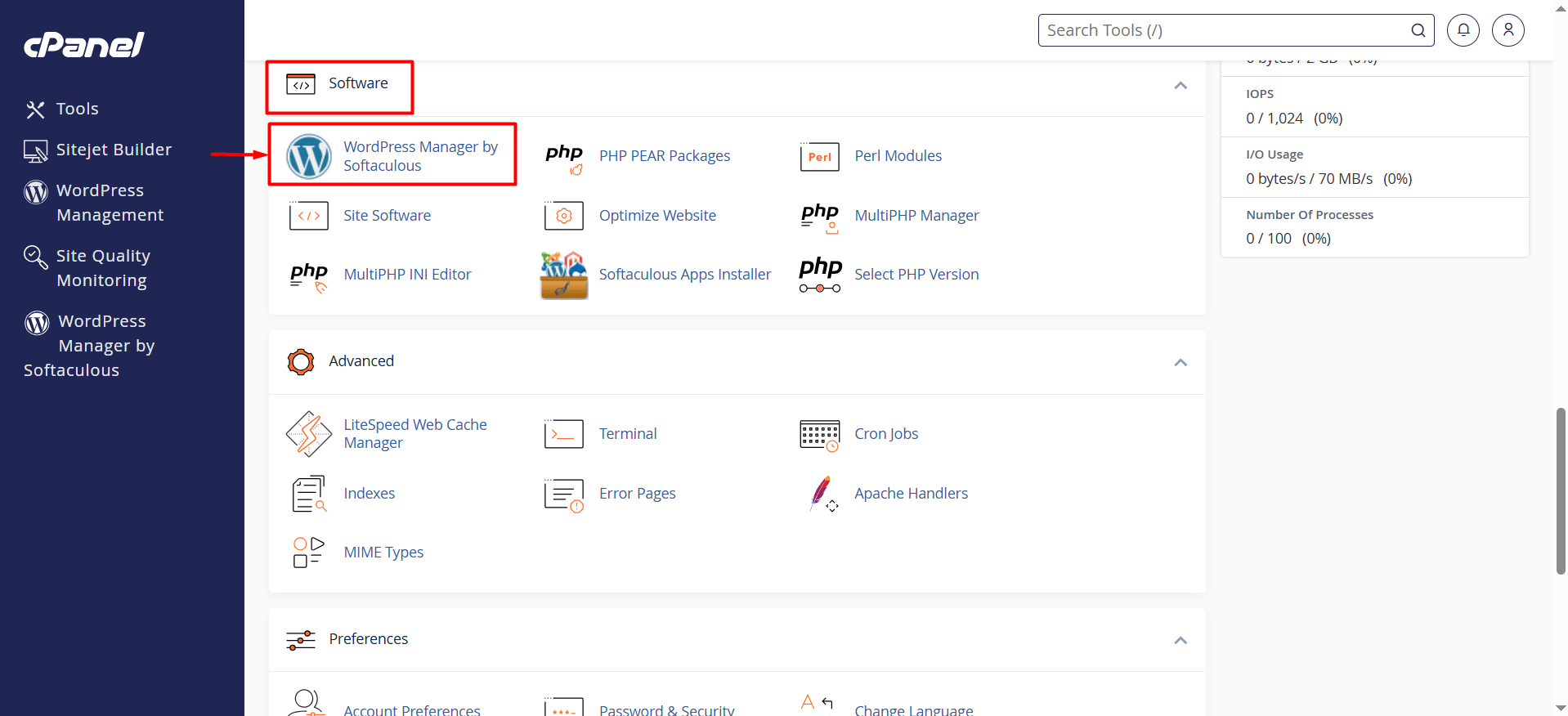Collapse the Preferences section chevron
The height and width of the screenshot is (716, 1568).
pos(1180,640)
